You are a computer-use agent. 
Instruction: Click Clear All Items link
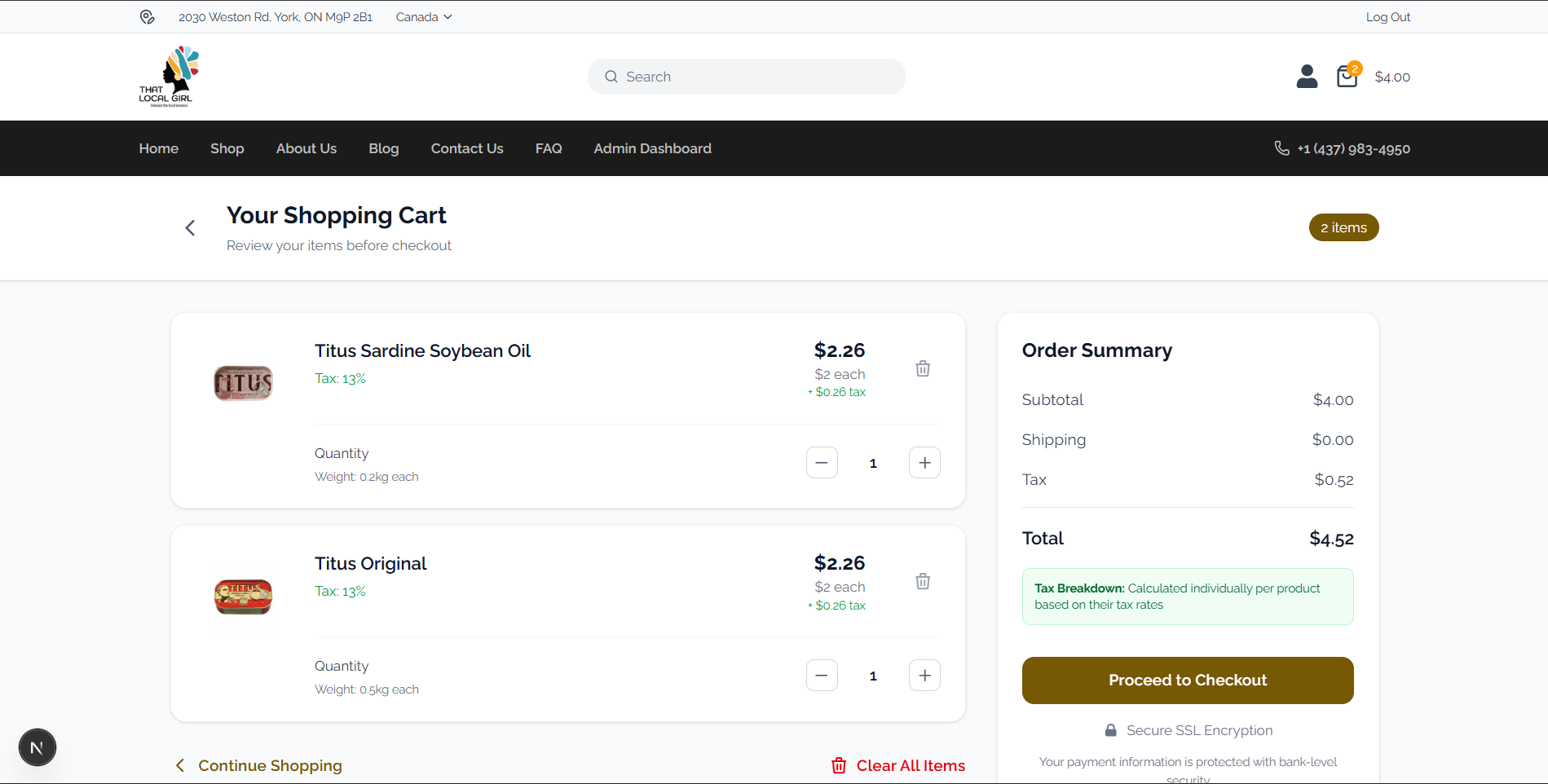tap(898, 765)
